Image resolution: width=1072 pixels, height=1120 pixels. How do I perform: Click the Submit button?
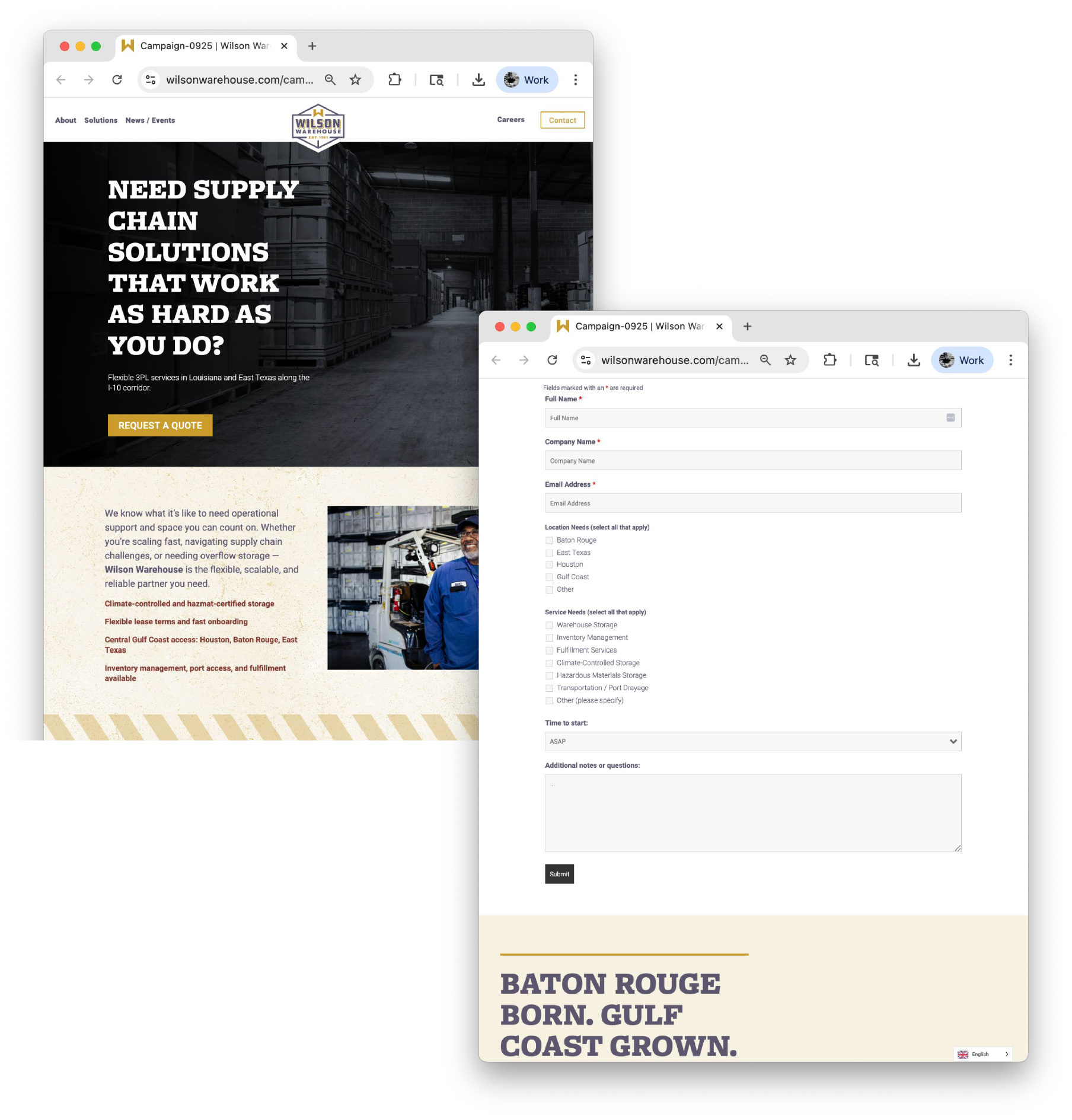[x=559, y=874]
